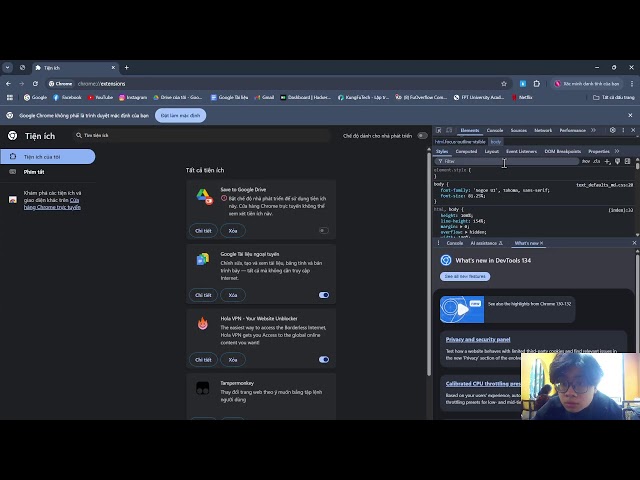Expand more DevTools main tabs chevron

(x=593, y=130)
